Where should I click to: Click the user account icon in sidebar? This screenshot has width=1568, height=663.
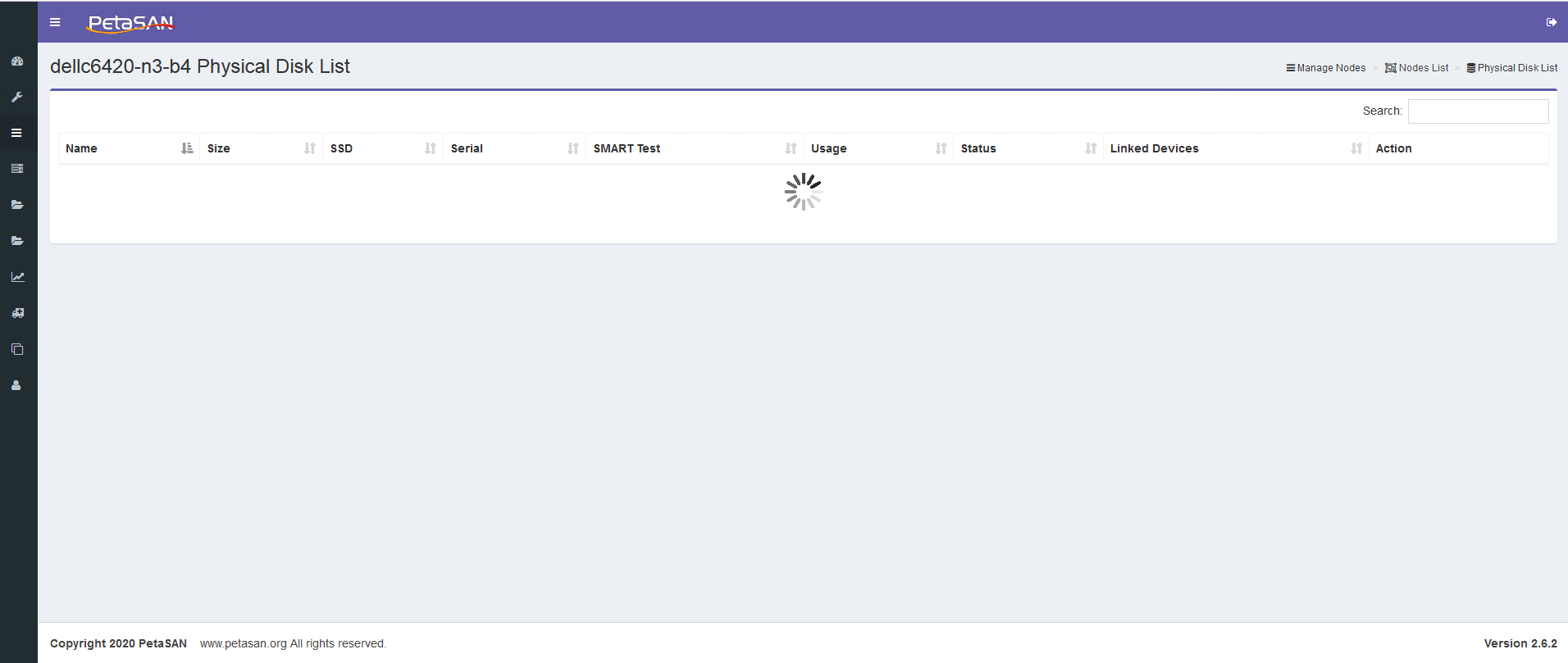16,385
